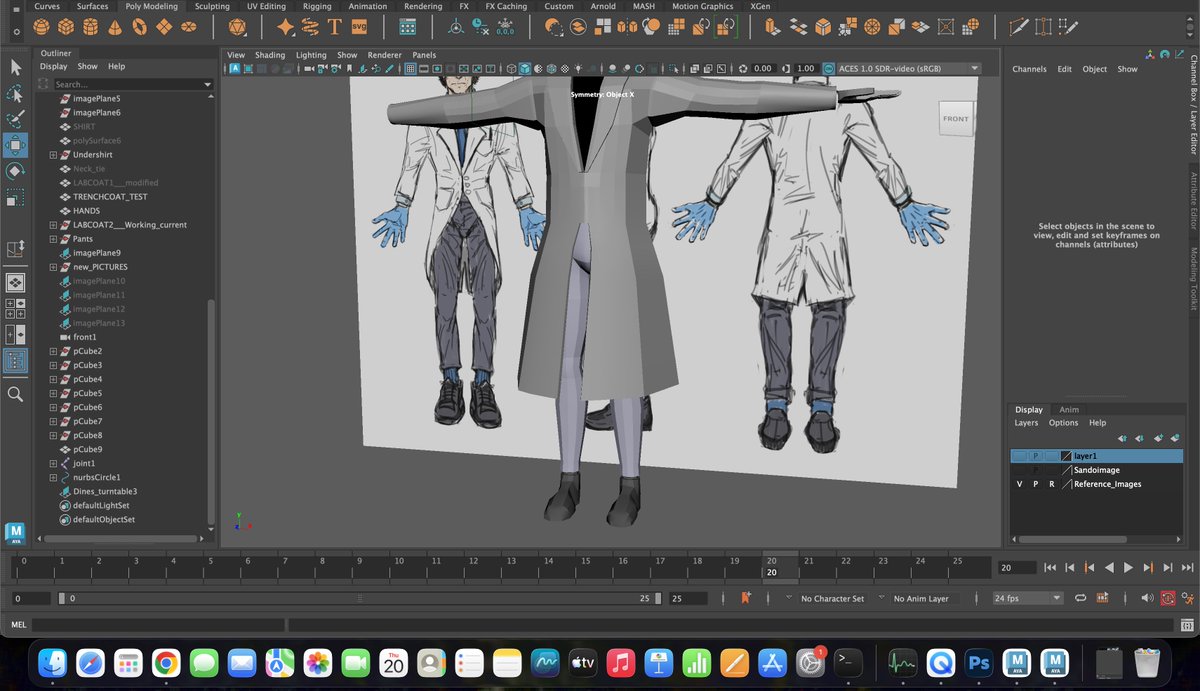This screenshot has width=1200, height=691.
Task: Click the range slider bar handle
Action: click(x=360, y=598)
